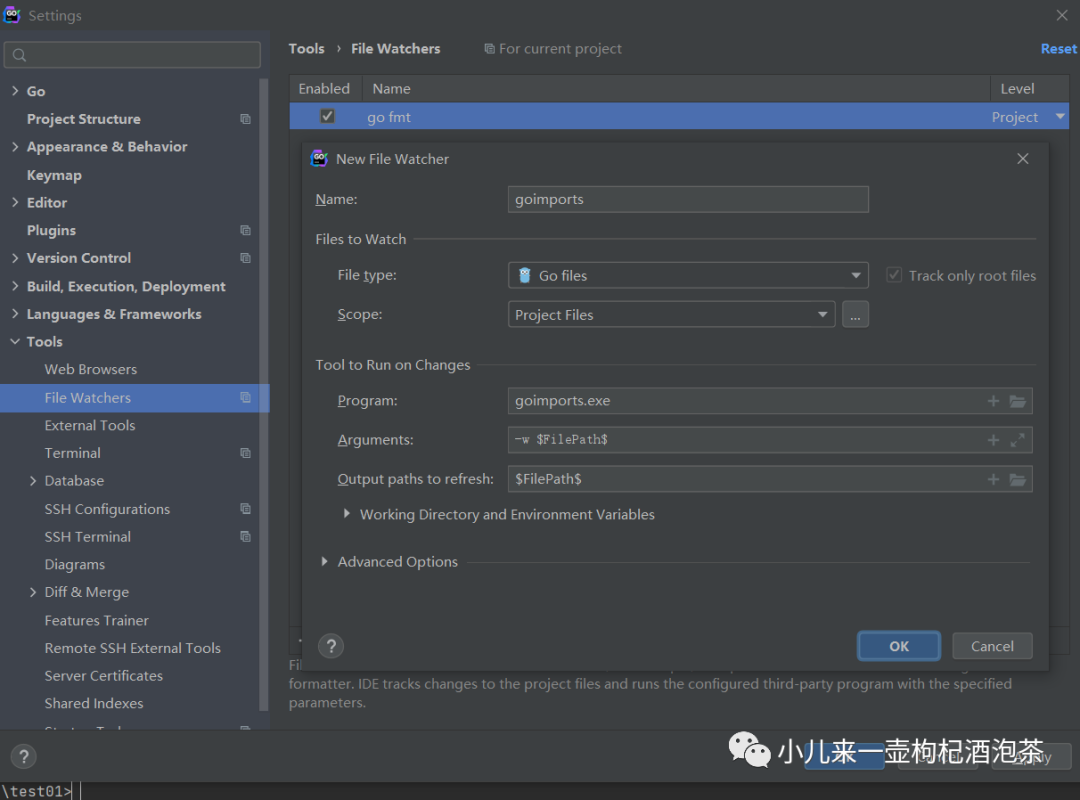Viewport: 1080px width, 800px height.
Task: Click the settings search magnifier icon
Action: click(19, 55)
